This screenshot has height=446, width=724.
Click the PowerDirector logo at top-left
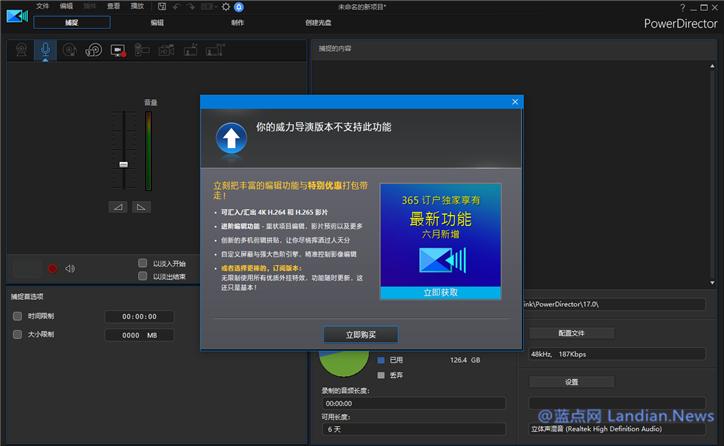(x=17, y=17)
